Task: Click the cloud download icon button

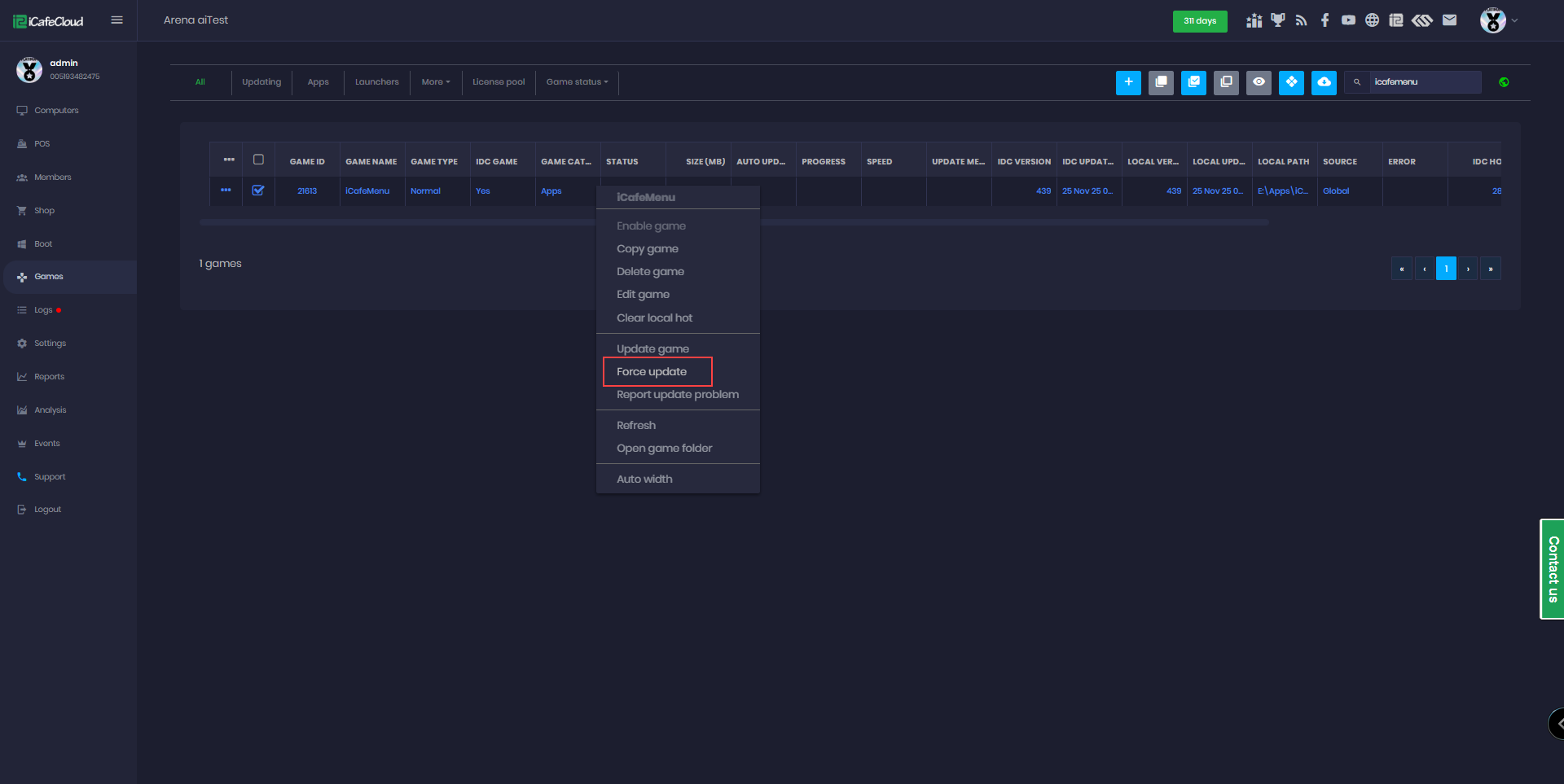Action: coord(1324,82)
